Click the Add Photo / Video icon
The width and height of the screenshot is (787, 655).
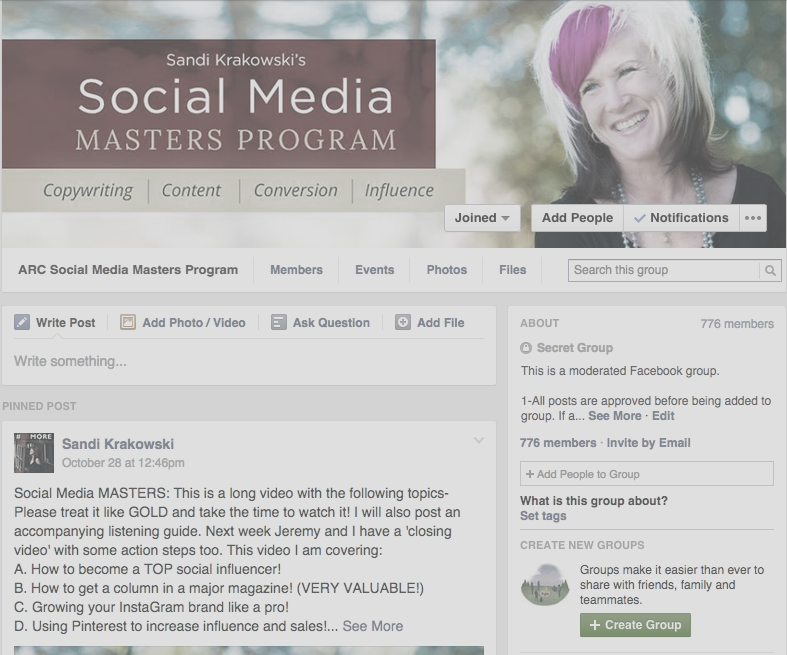click(x=128, y=322)
